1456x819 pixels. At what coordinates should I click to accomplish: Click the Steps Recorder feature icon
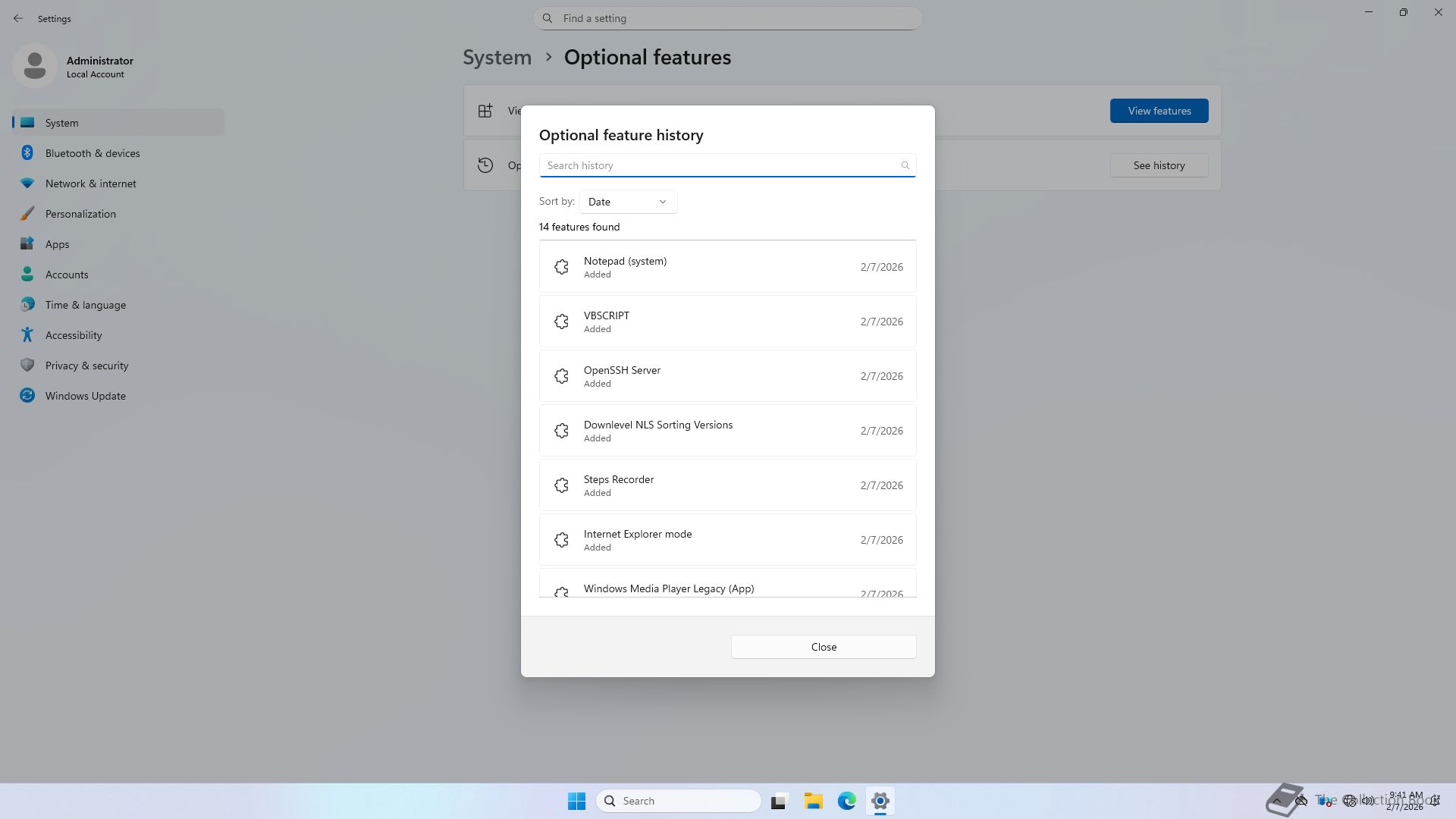561,485
